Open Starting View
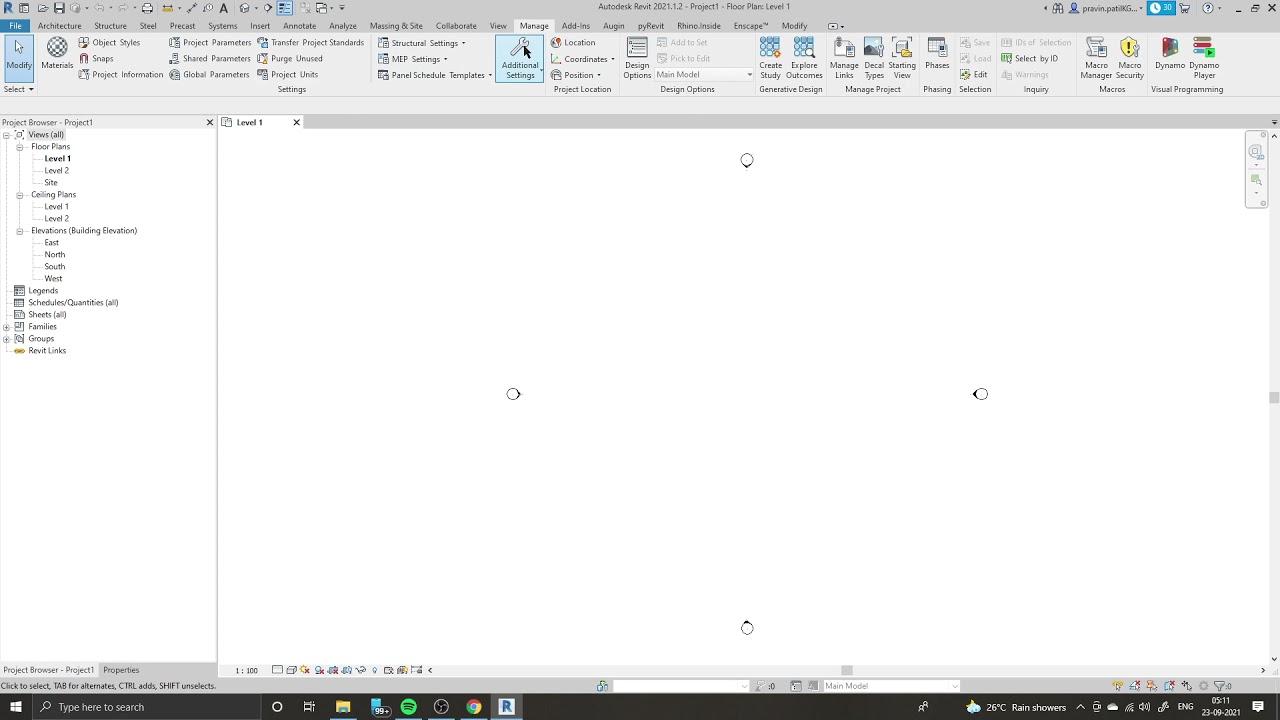Image resolution: width=1280 pixels, height=720 pixels. coord(902,58)
